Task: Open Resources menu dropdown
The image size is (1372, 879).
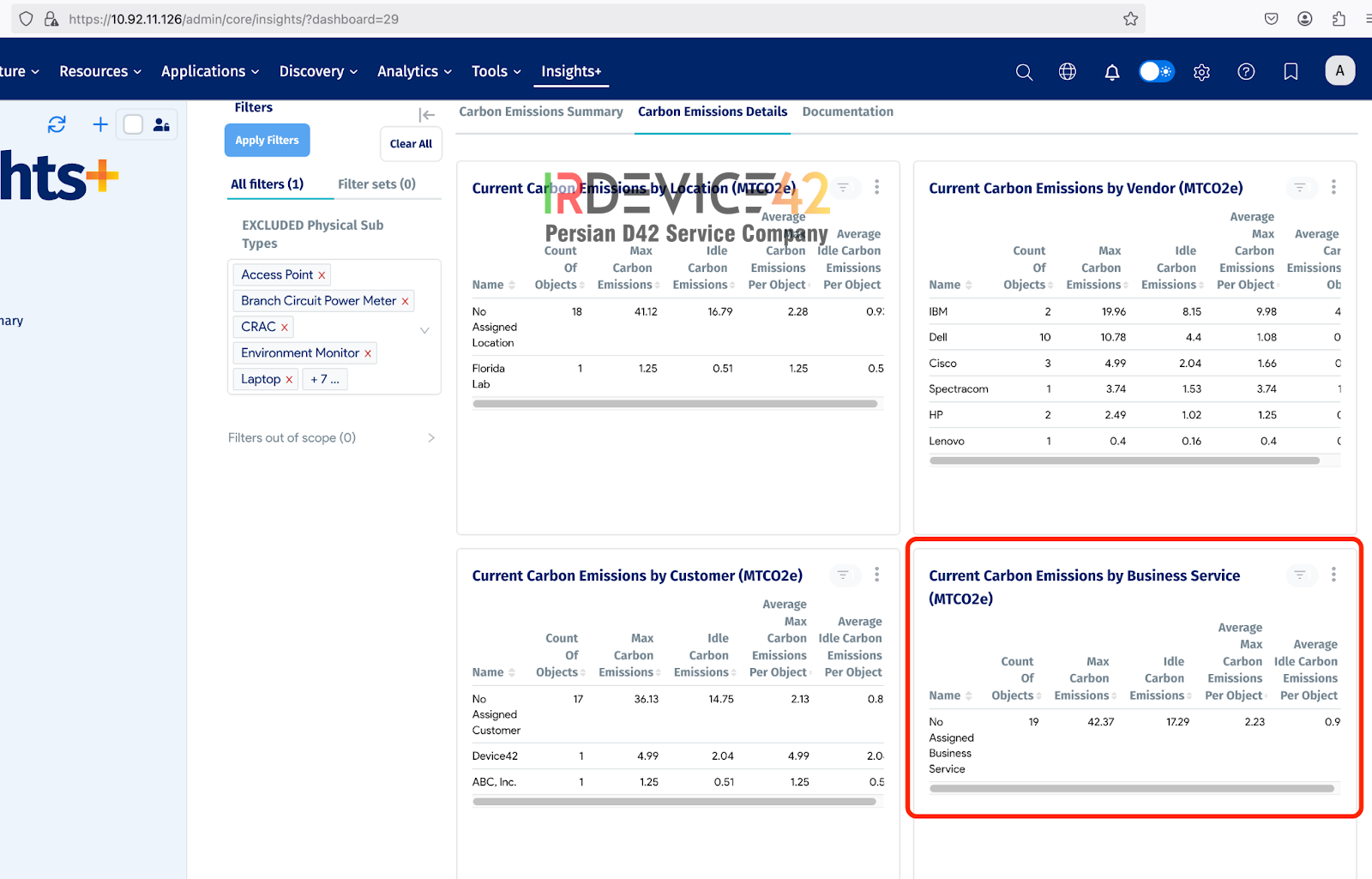Action: click(x=100, y=71)
